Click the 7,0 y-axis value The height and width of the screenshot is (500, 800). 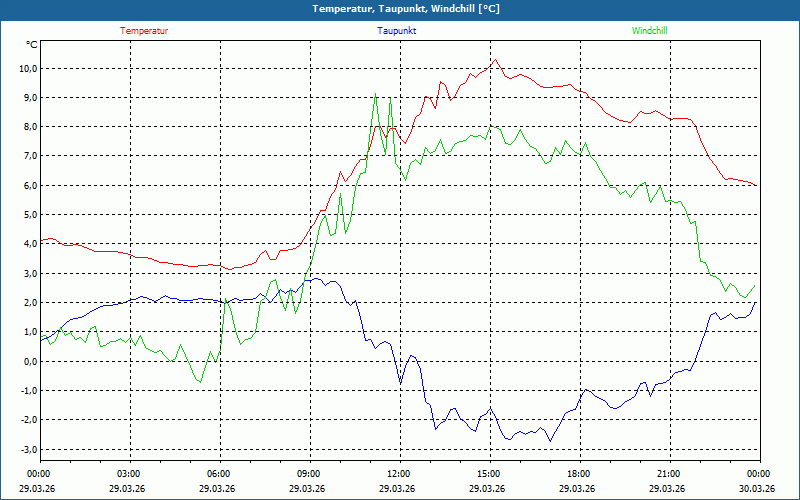tap(31, 156)
